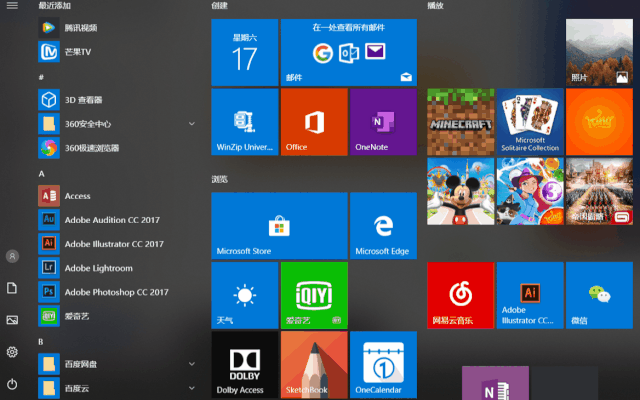The width and height of the screenshot is (640, 400).
Task: Open the green 爱奇艺 tile
Action: [x=314, y=295]
